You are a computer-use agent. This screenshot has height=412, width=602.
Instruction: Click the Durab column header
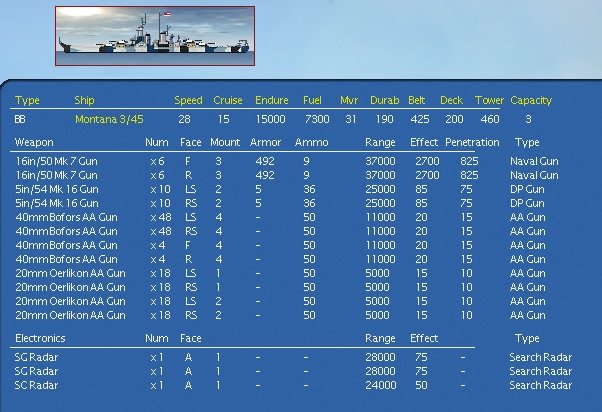click(x=384, y=100)
